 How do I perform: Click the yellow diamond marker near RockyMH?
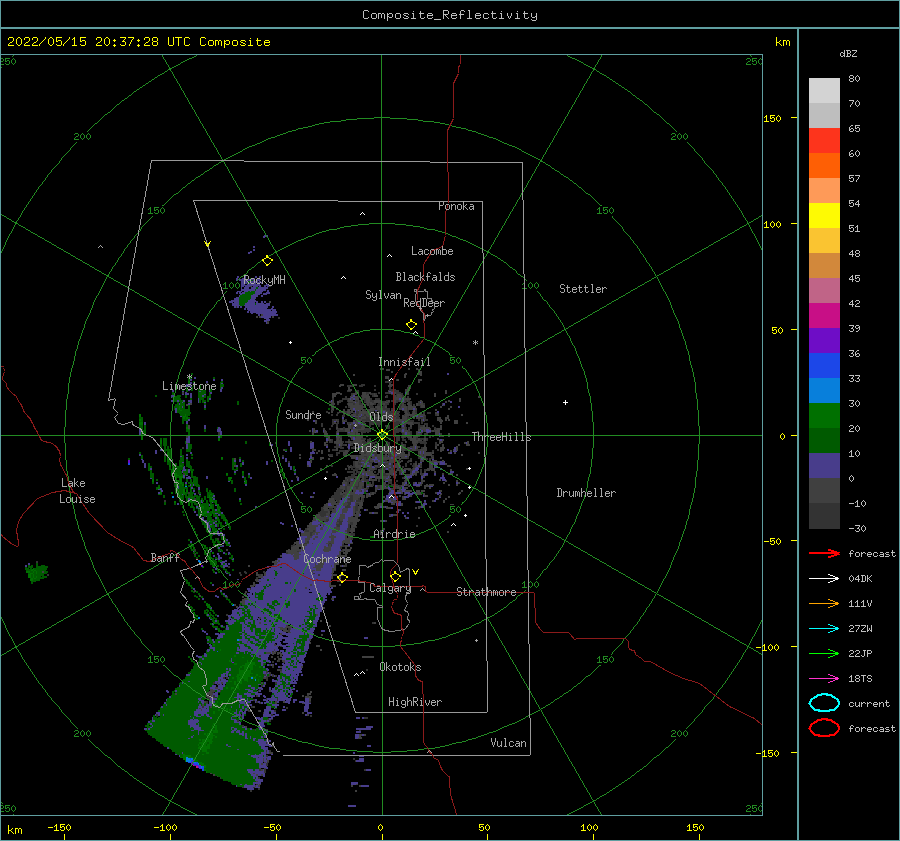267,261
